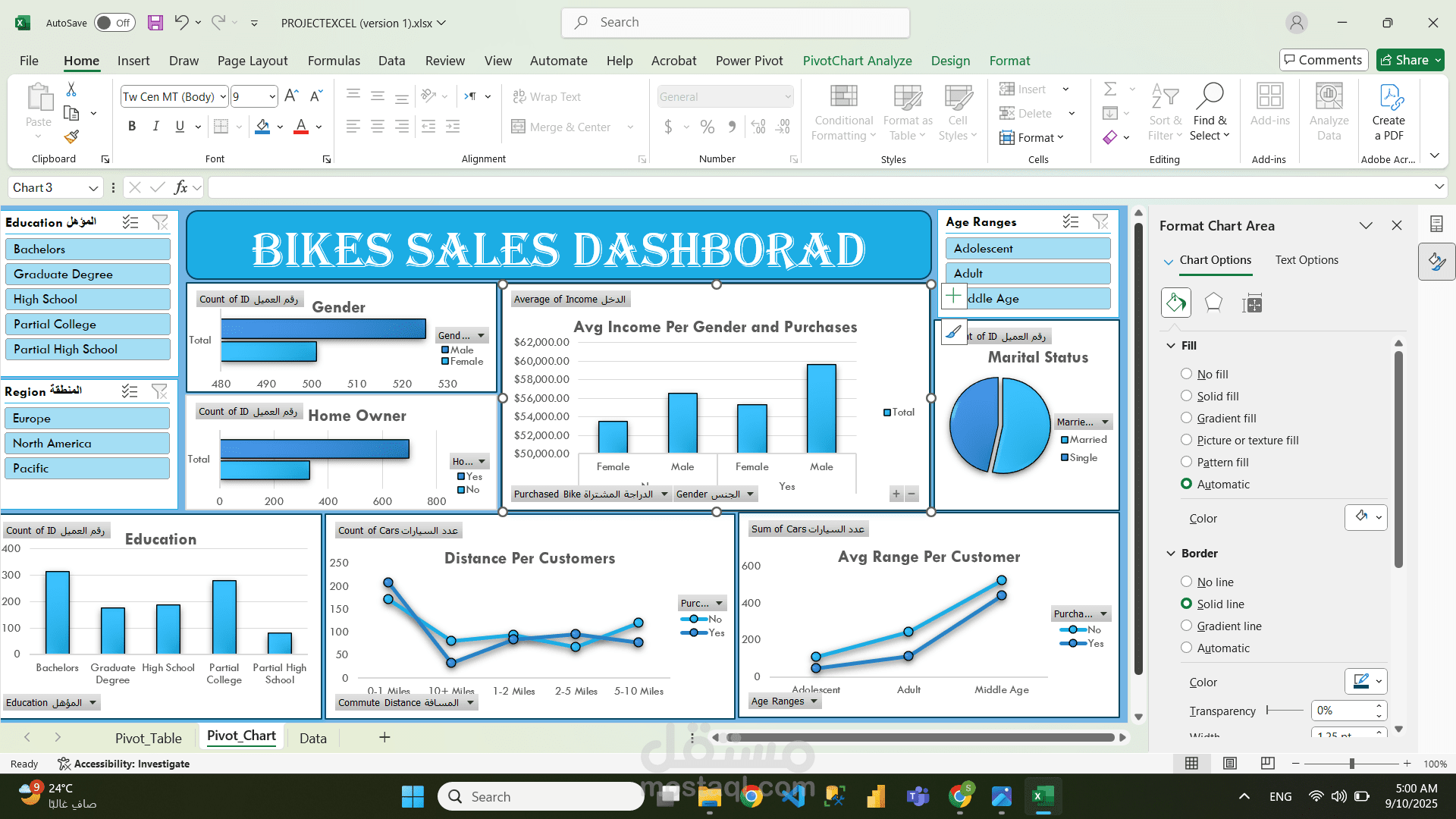Click the Share button
This screenshot has height=819, width=1456.
tap(1410, 60)
